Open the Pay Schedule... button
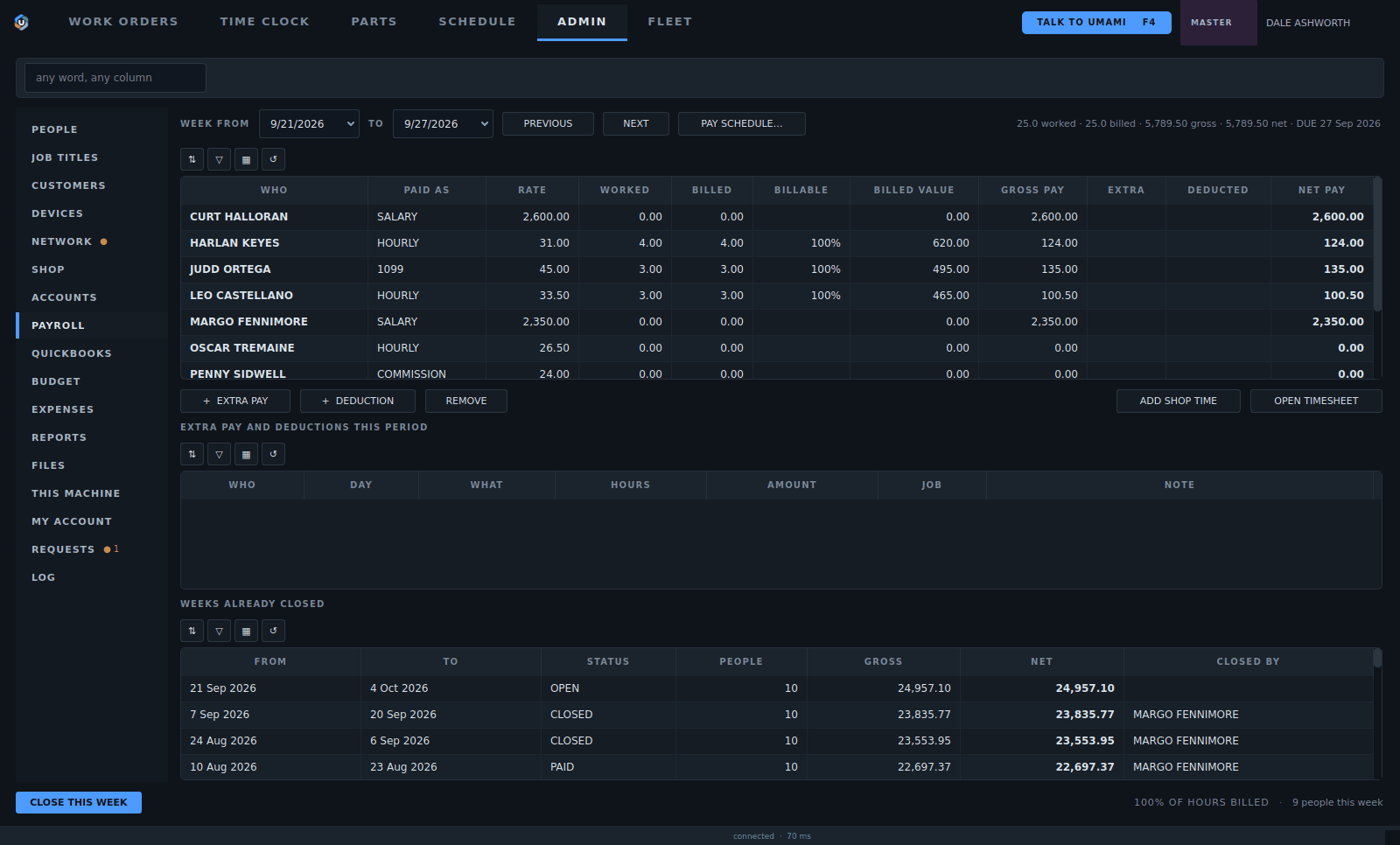Viewport: 1400px width, 845px height. pyautogui.click(x=741, y=123)
